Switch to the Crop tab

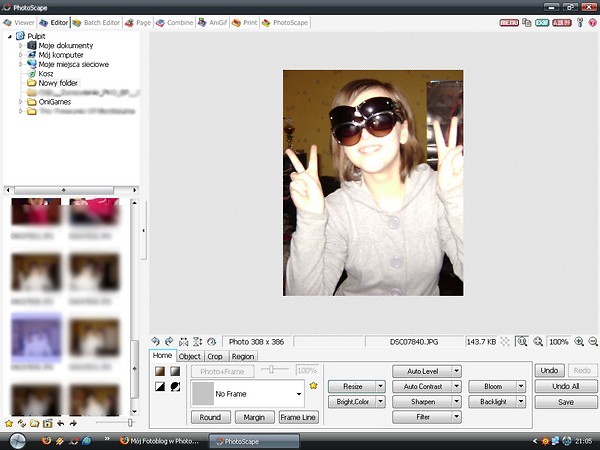pos(215,356)
